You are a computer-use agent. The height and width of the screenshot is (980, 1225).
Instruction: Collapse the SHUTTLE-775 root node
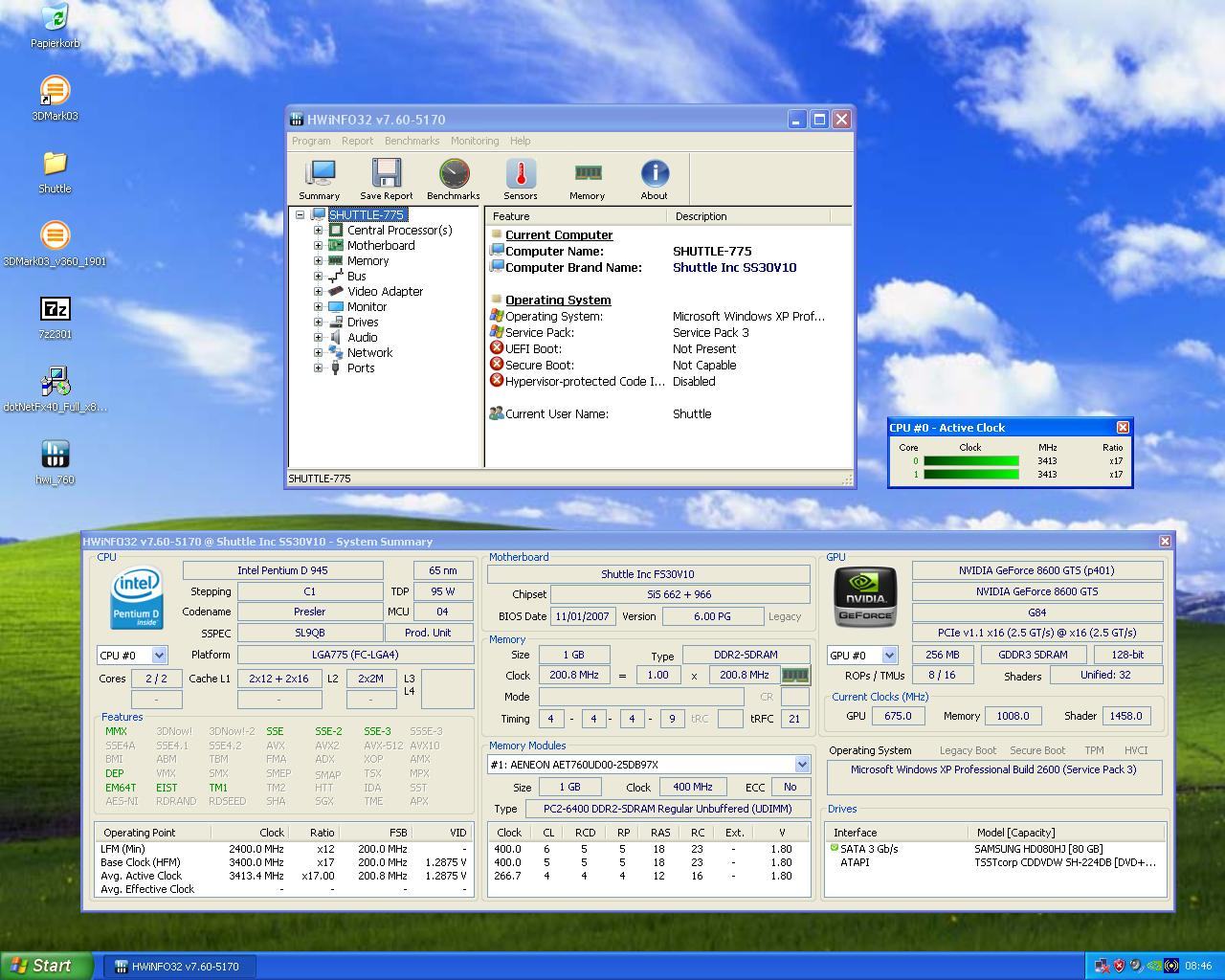(301, 215)
